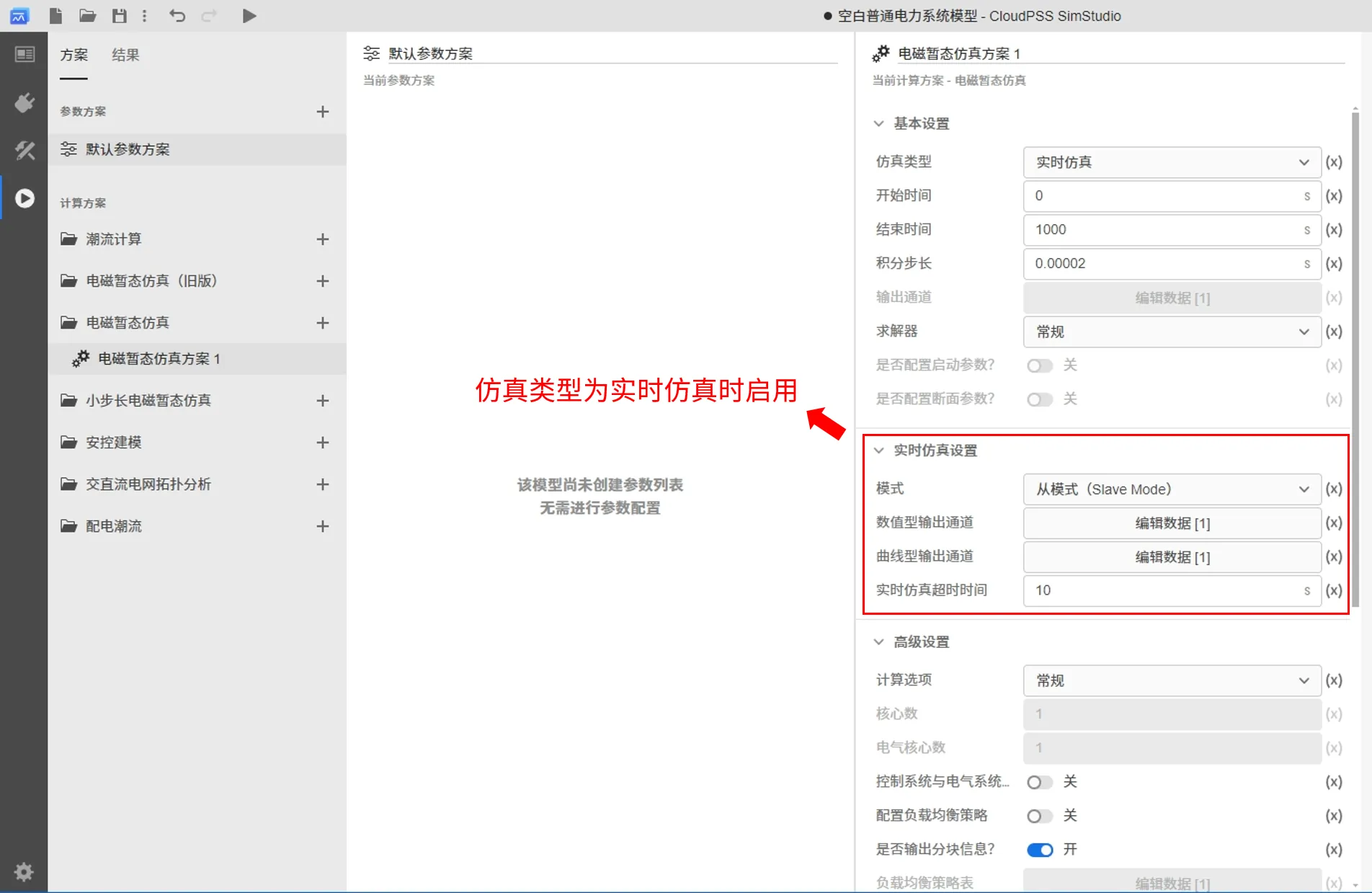Add a 电磁暂态仿真 scheme with plus
The width and height of the screenshot is (1372, 893).
pyautogui.click(x=323, y=323)
